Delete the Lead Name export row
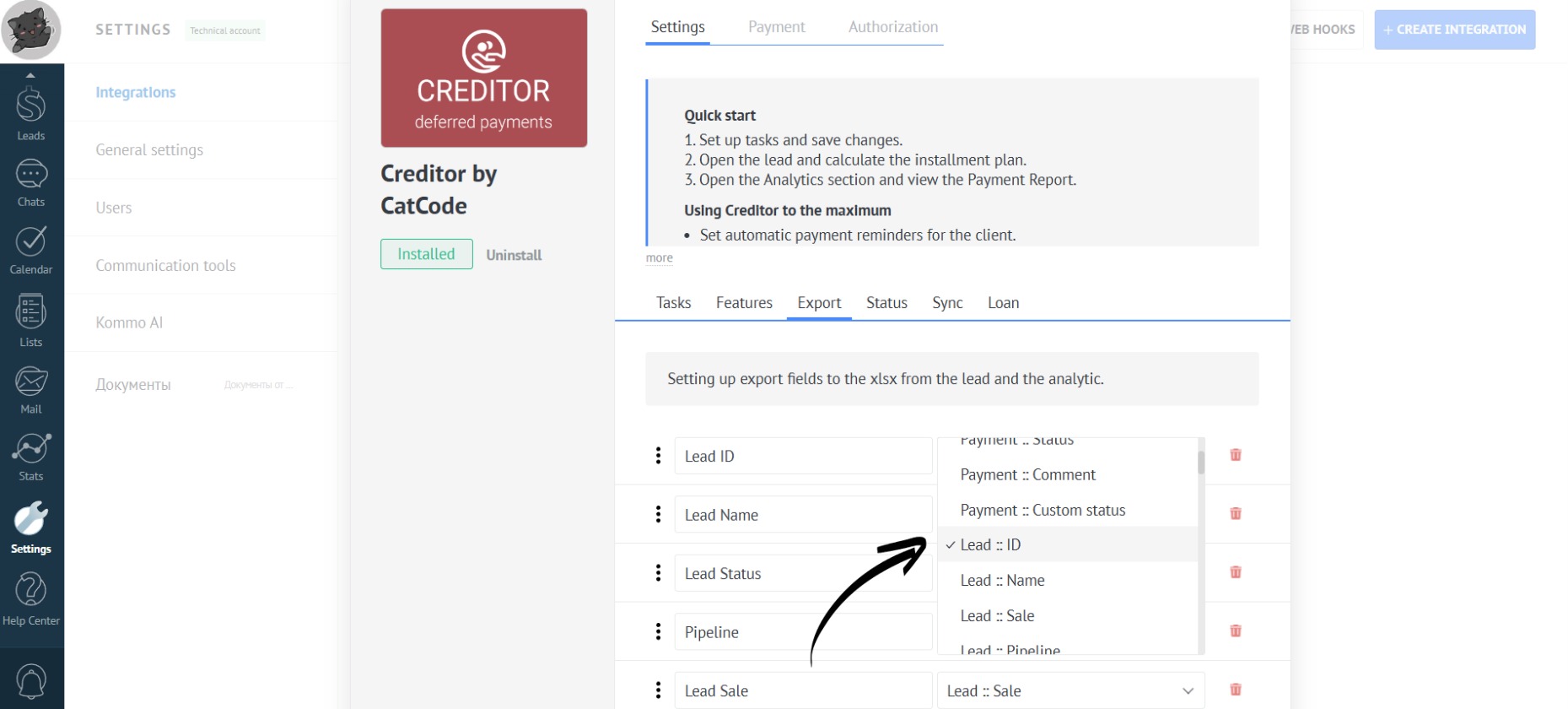Screen dimensions: 1568x709 [x=1236, y=513]
